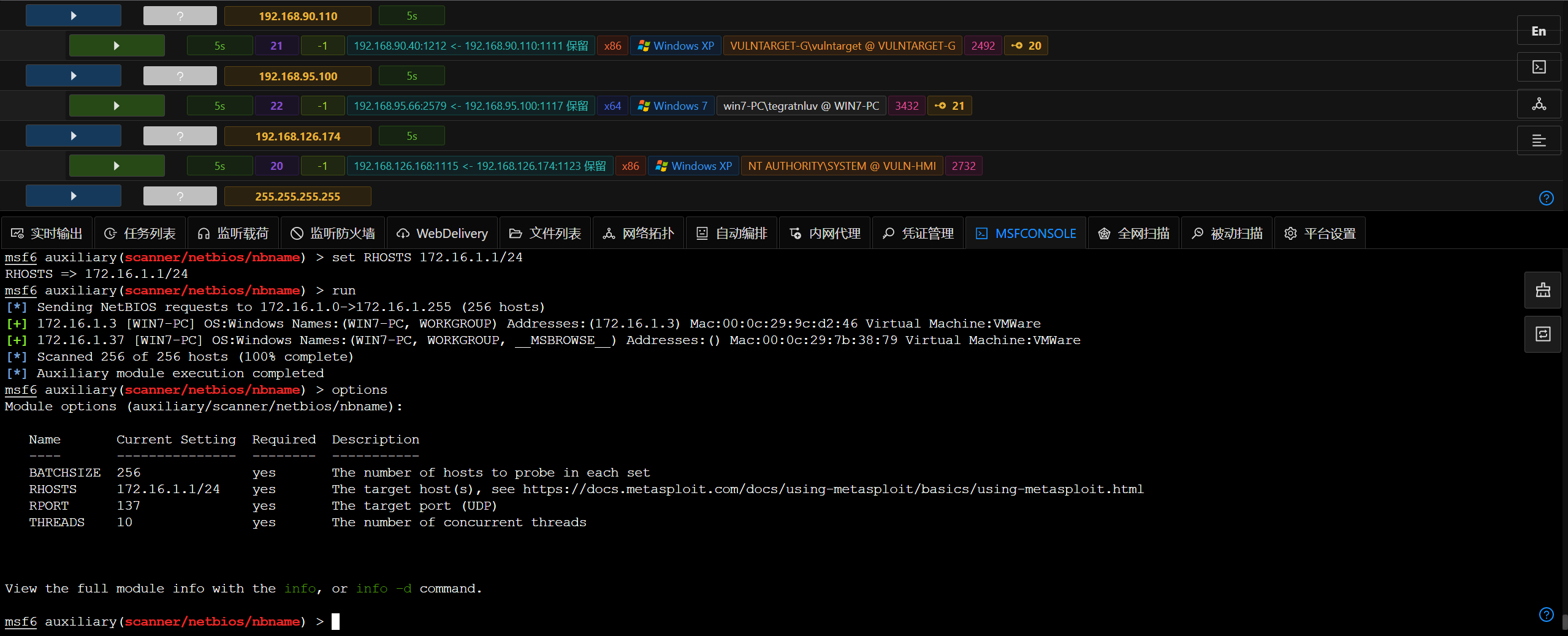Viewport: 1568px width, 636px height.
Task: Expand session 21 green arrow button
Action: pyautogui.click(x=116, y=46)
